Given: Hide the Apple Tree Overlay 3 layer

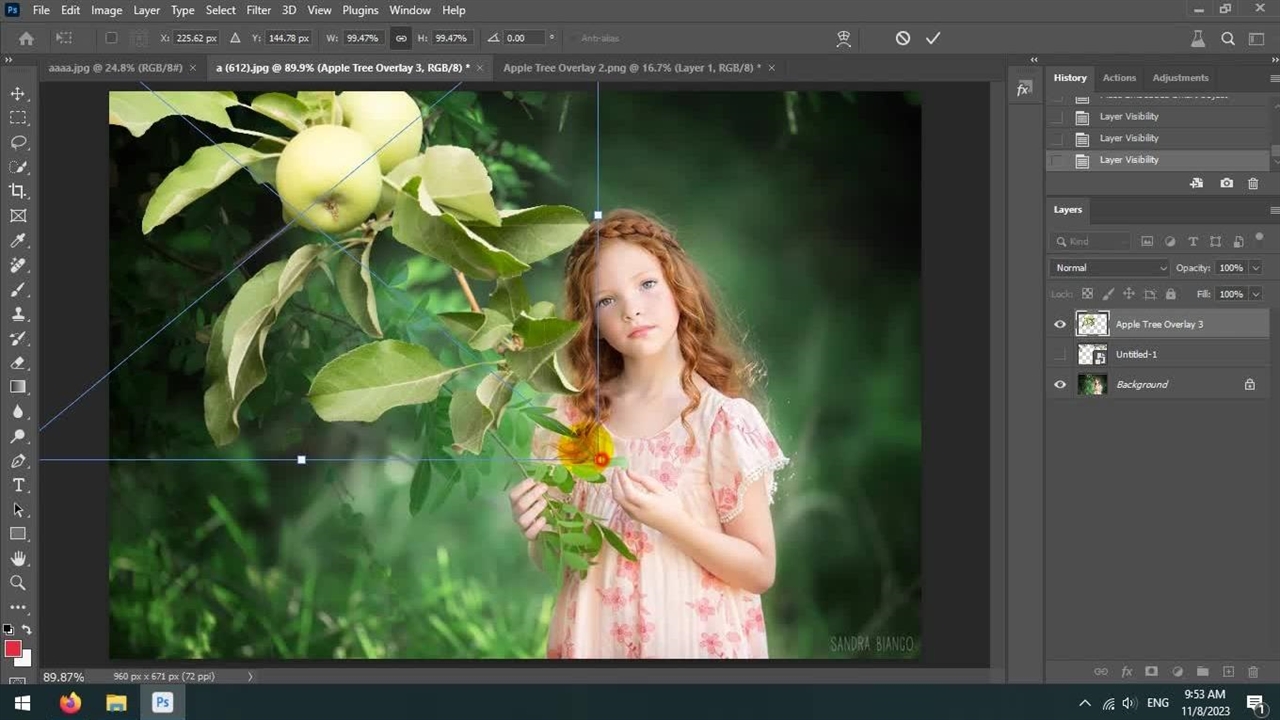Looking at the screenshot, I should point(1060,324).
